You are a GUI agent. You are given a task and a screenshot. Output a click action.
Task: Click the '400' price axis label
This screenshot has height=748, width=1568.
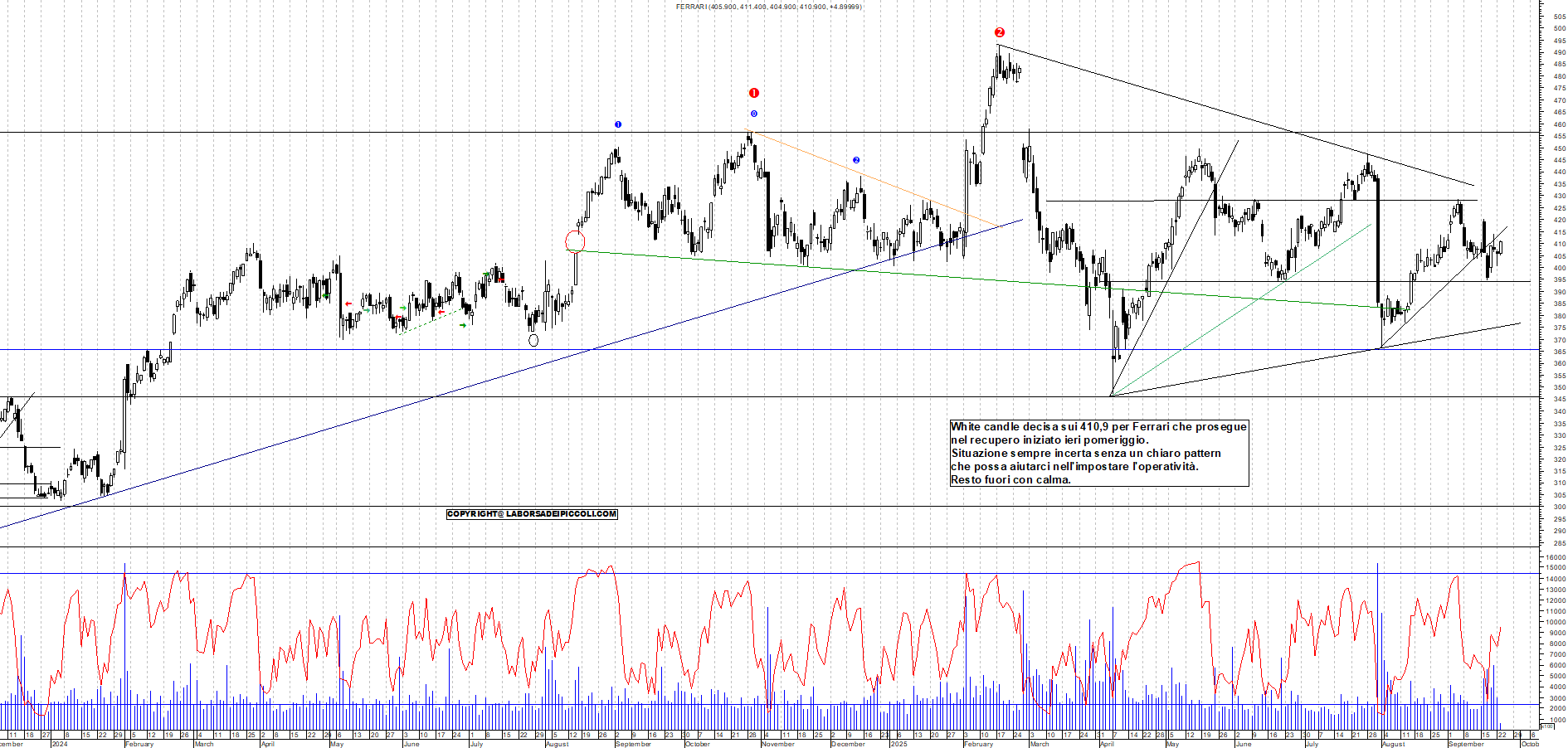tap(1560, 268)
